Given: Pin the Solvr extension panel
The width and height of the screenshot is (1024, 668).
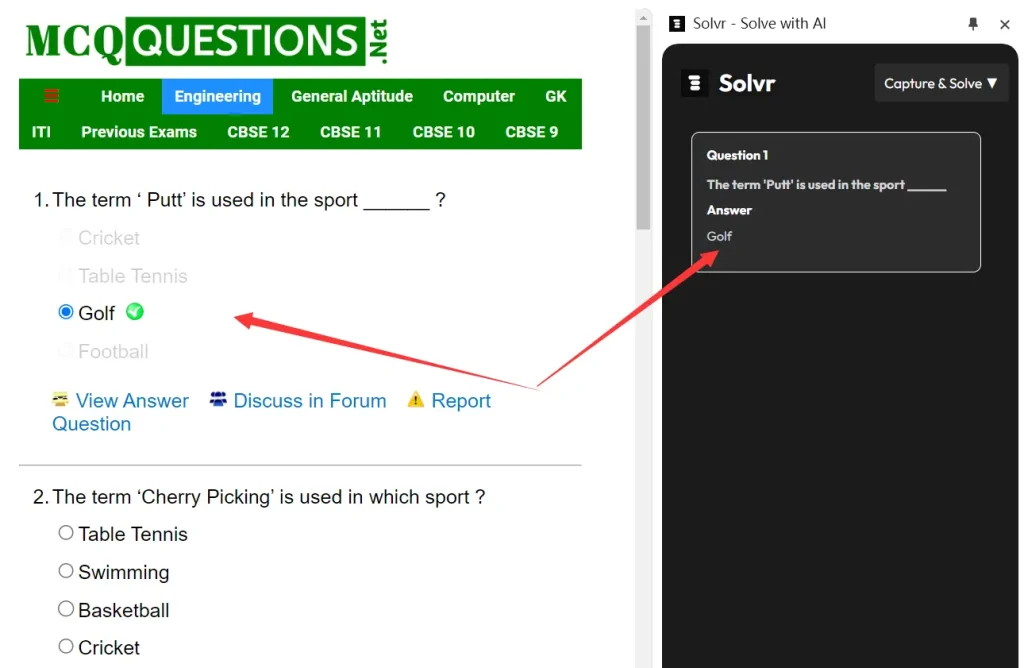Looking at the screenshot, I should click(x=972, y=24).
